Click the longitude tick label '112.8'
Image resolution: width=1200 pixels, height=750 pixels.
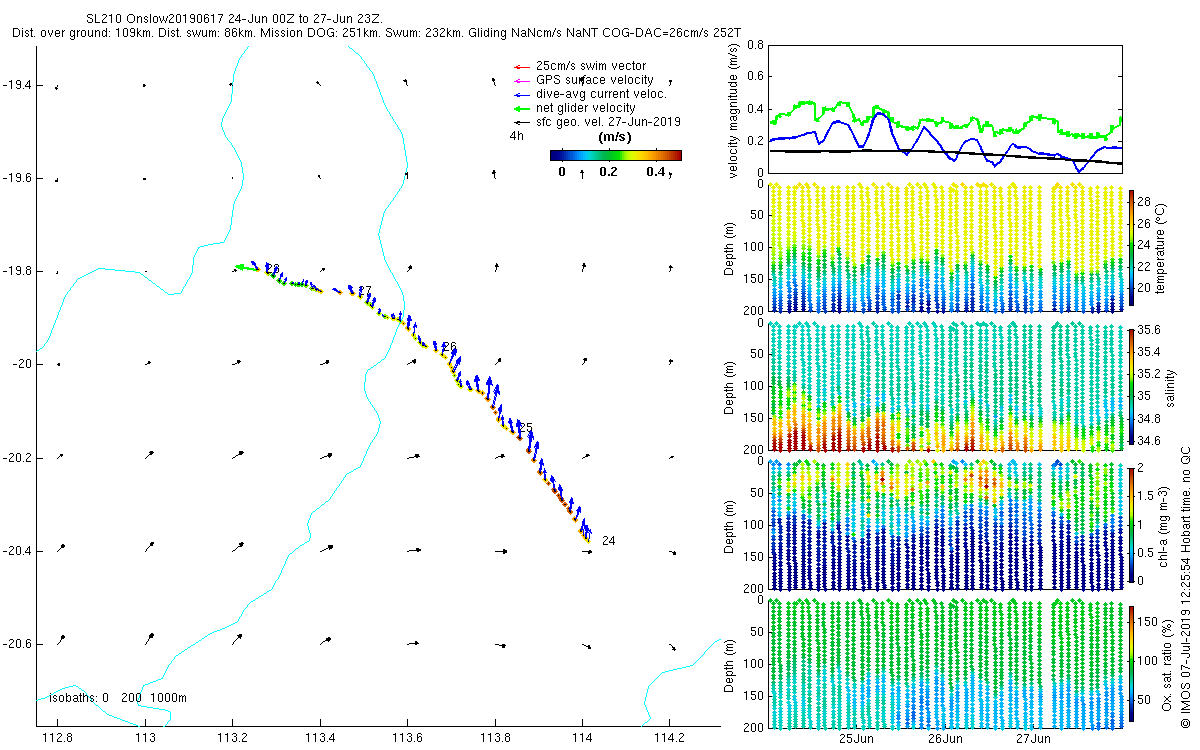coord(57,740)
